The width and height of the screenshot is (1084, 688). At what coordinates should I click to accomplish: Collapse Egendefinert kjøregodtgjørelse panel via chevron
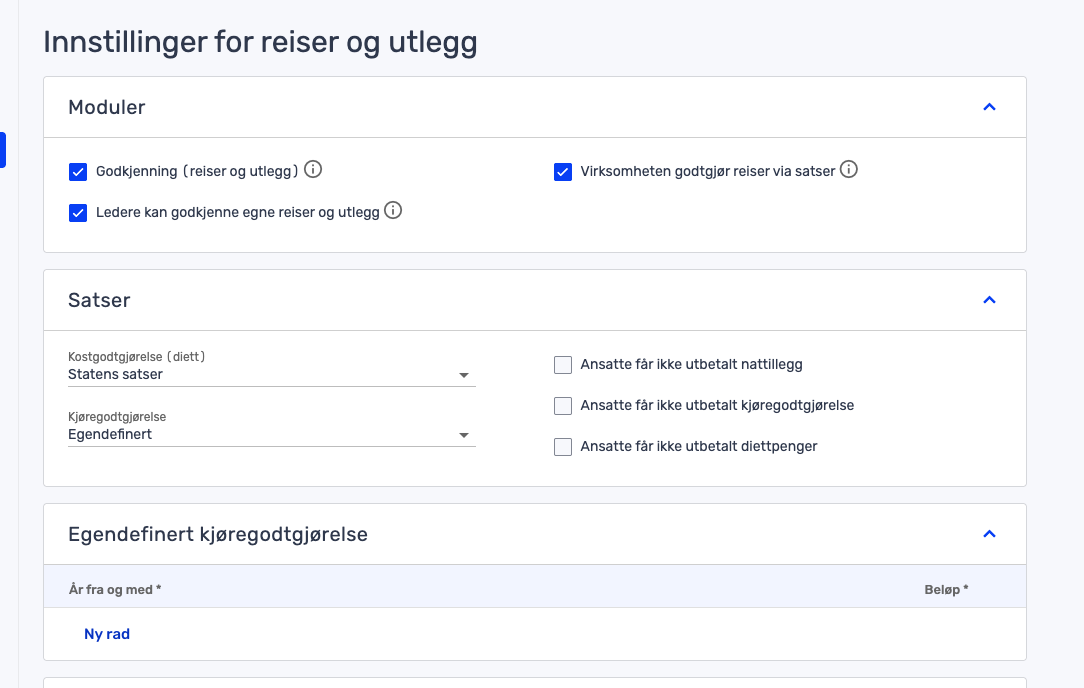tap(989, 534)
